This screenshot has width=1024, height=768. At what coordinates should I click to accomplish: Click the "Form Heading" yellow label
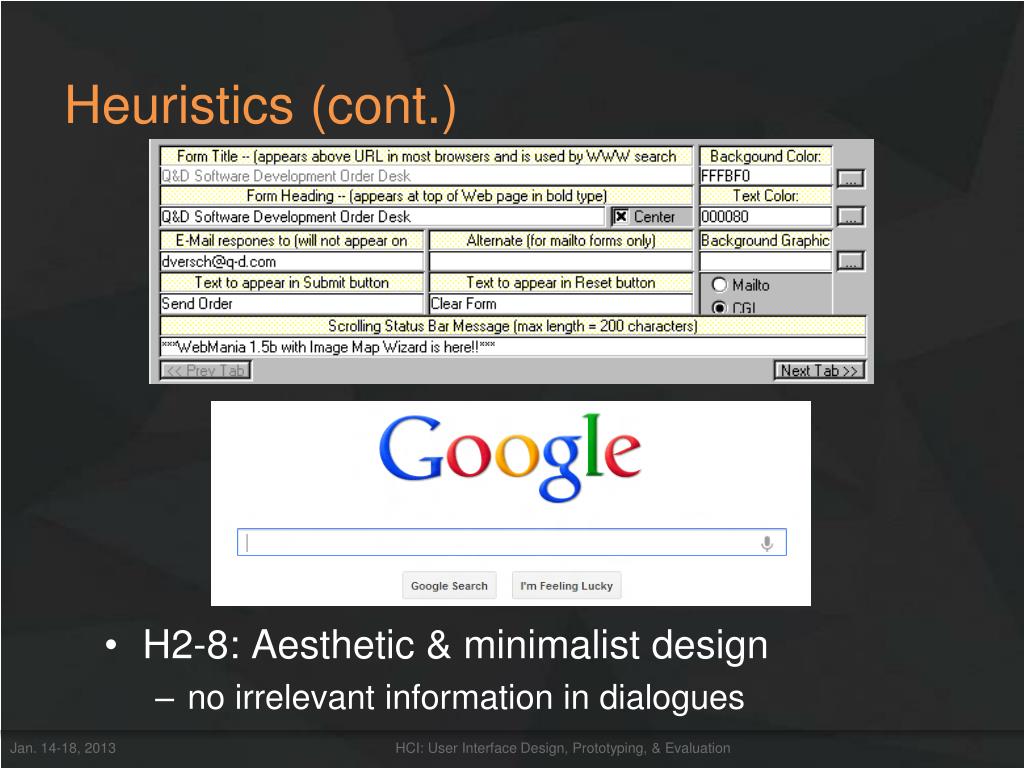pos(426,195)
